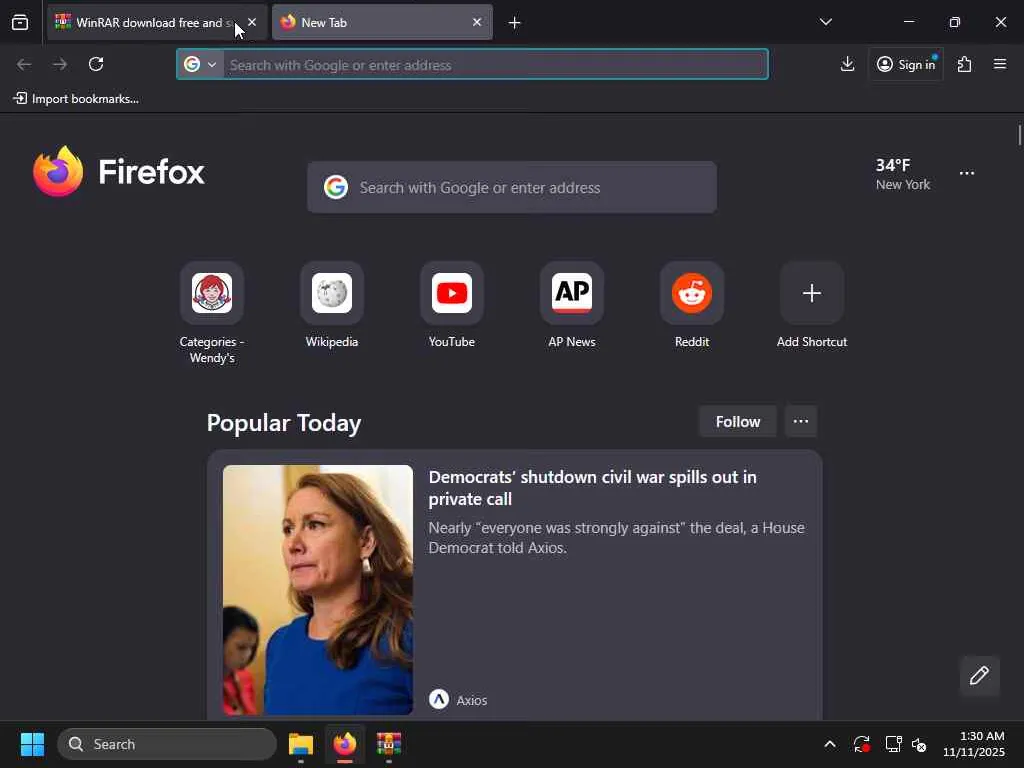Close the WinRAR download tab
Viewport: 1024px width, 768px height.
252,22
